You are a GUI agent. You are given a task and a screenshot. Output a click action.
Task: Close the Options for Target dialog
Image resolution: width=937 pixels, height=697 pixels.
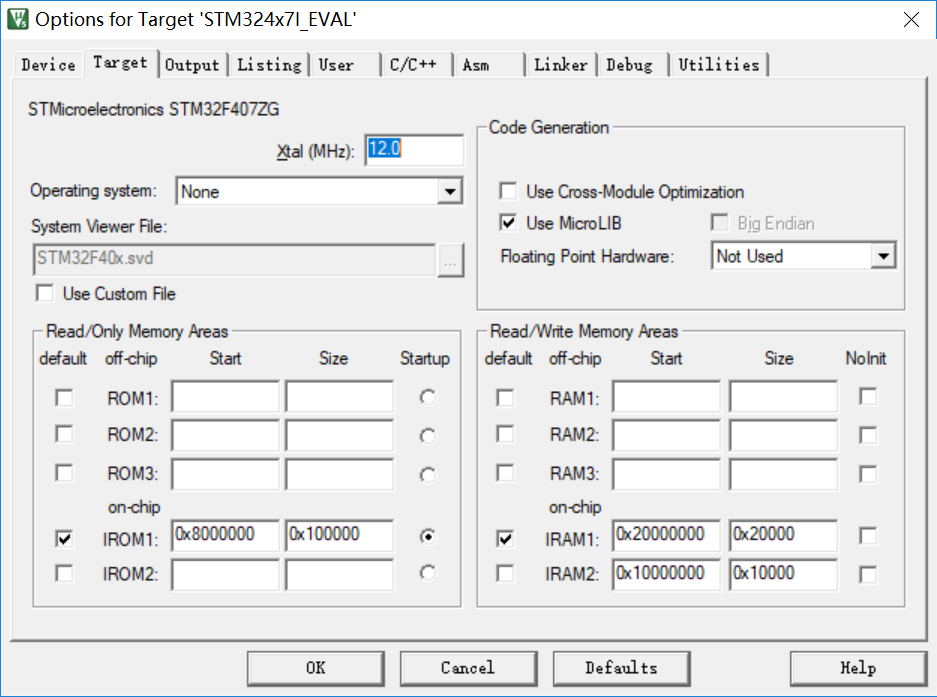point(911,20)
